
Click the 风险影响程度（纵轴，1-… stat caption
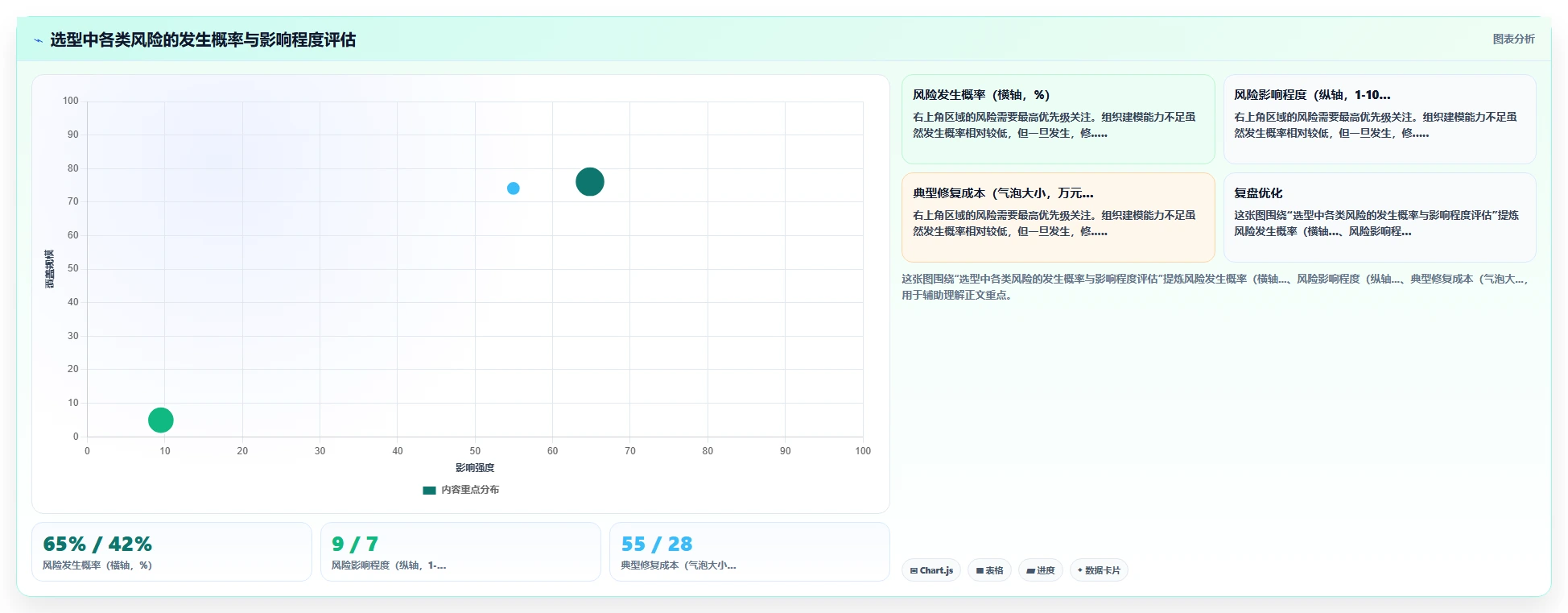point(389,565)
